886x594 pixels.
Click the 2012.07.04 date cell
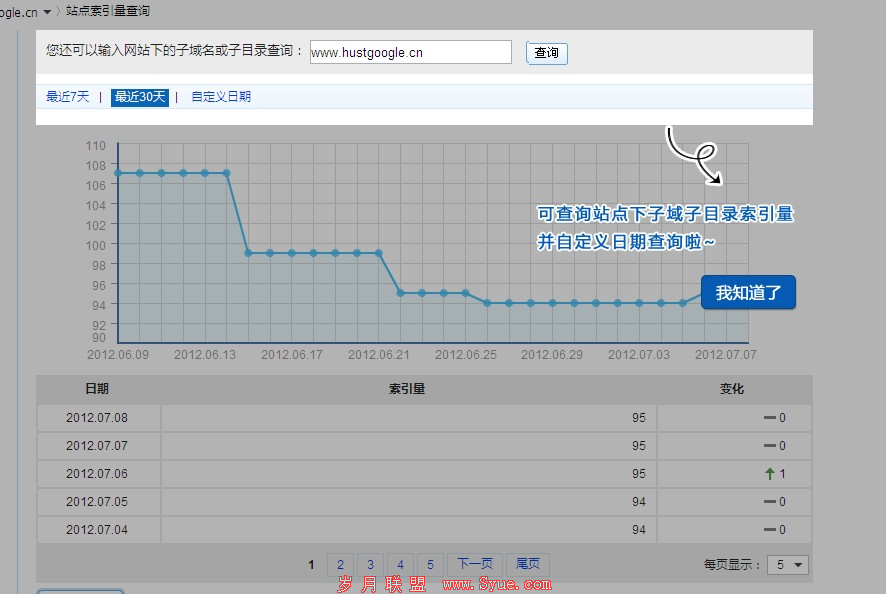tap(97, 530)
